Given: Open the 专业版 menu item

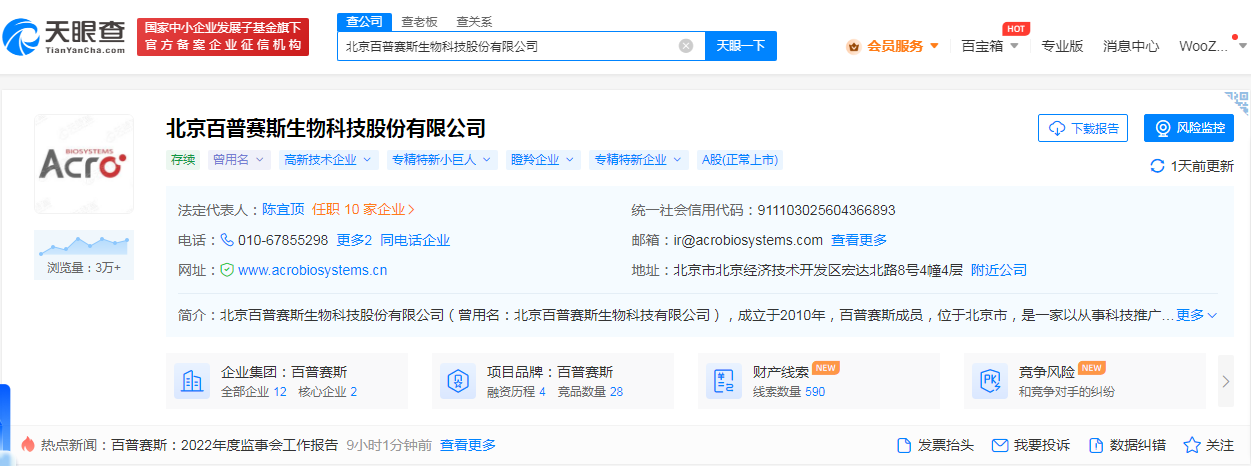Looking at the screenshot, I should pyautogui.click(x=1062, y=46).
